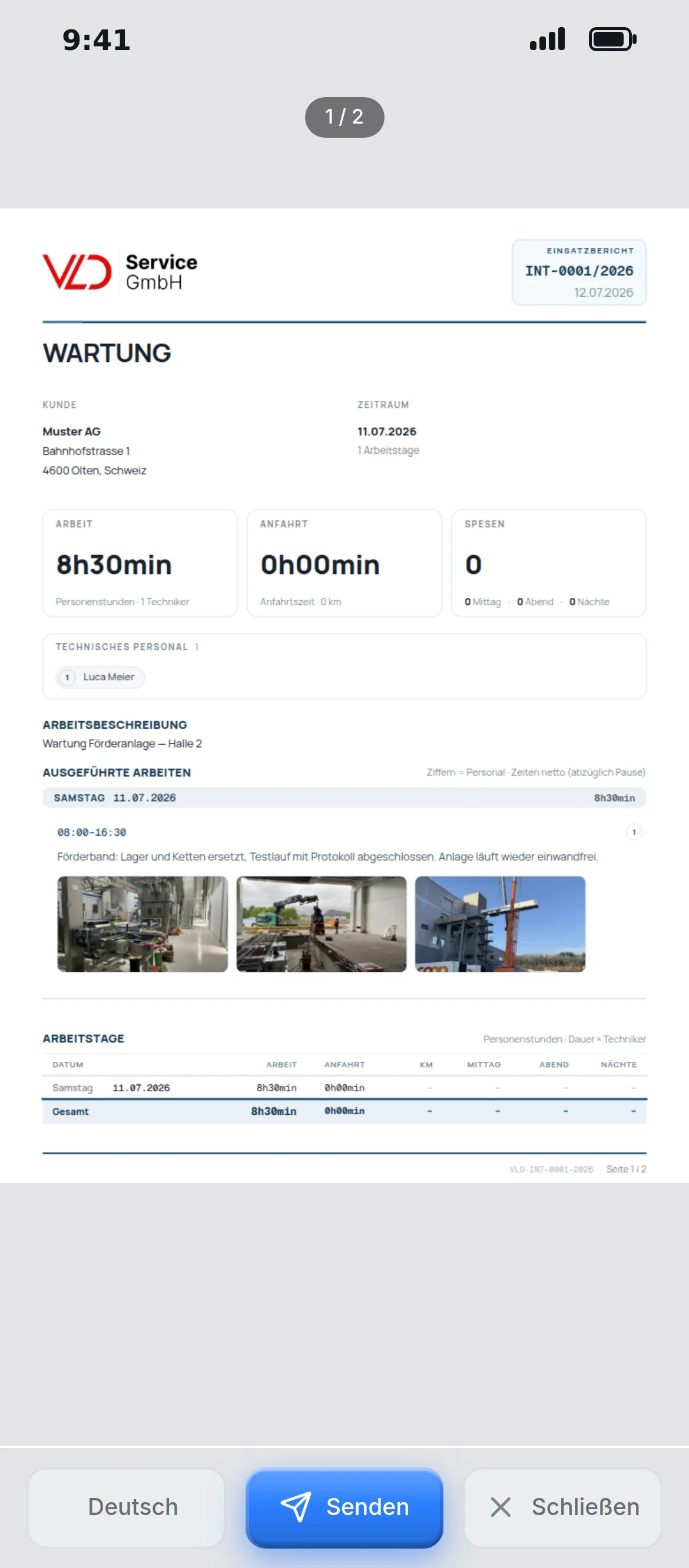Tap 4600 Olten, Schweiz
This screenshot has height=1568, width=689.
[x=94, y=470]
